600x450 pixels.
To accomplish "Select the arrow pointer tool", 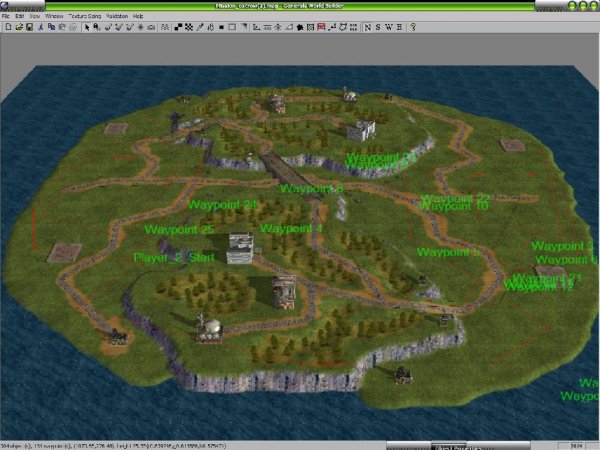I will pos(87,27).
